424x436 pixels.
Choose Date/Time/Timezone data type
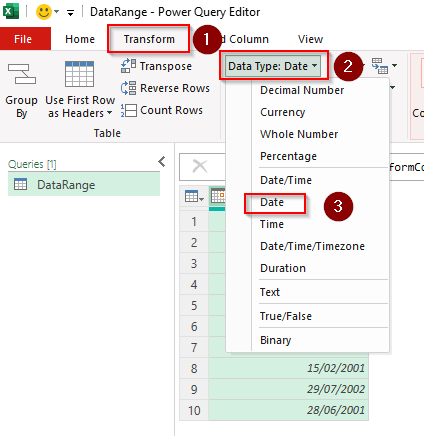pos(312,246)
